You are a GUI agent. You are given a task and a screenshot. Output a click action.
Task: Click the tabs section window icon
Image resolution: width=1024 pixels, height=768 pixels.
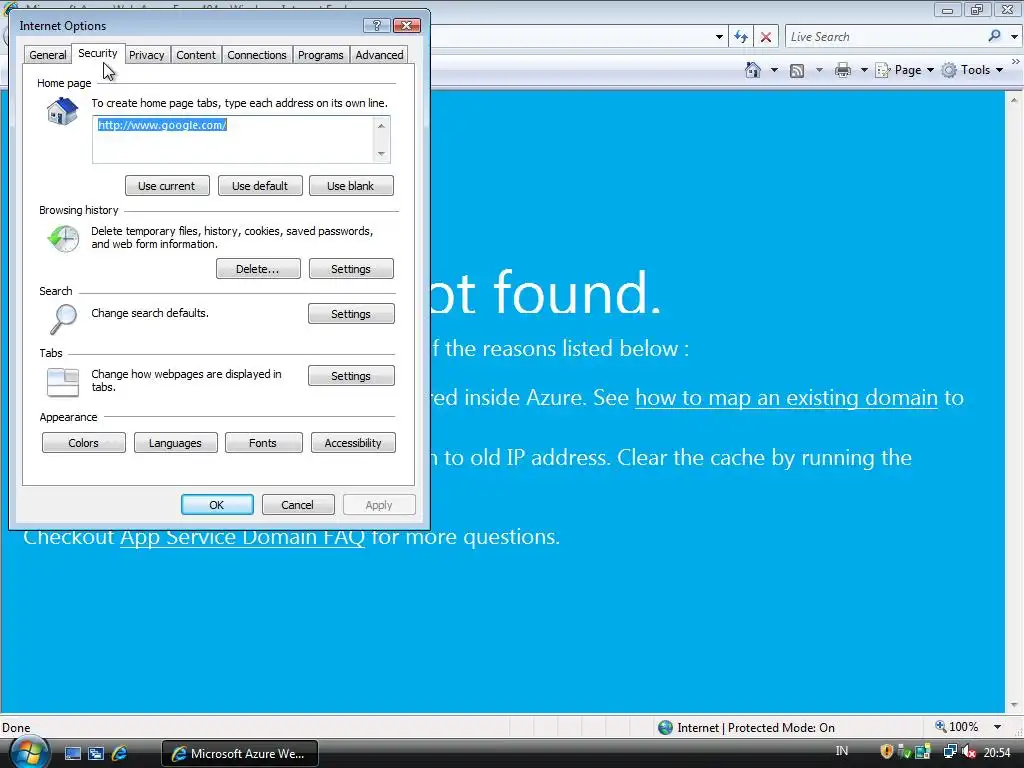point(63,382)
